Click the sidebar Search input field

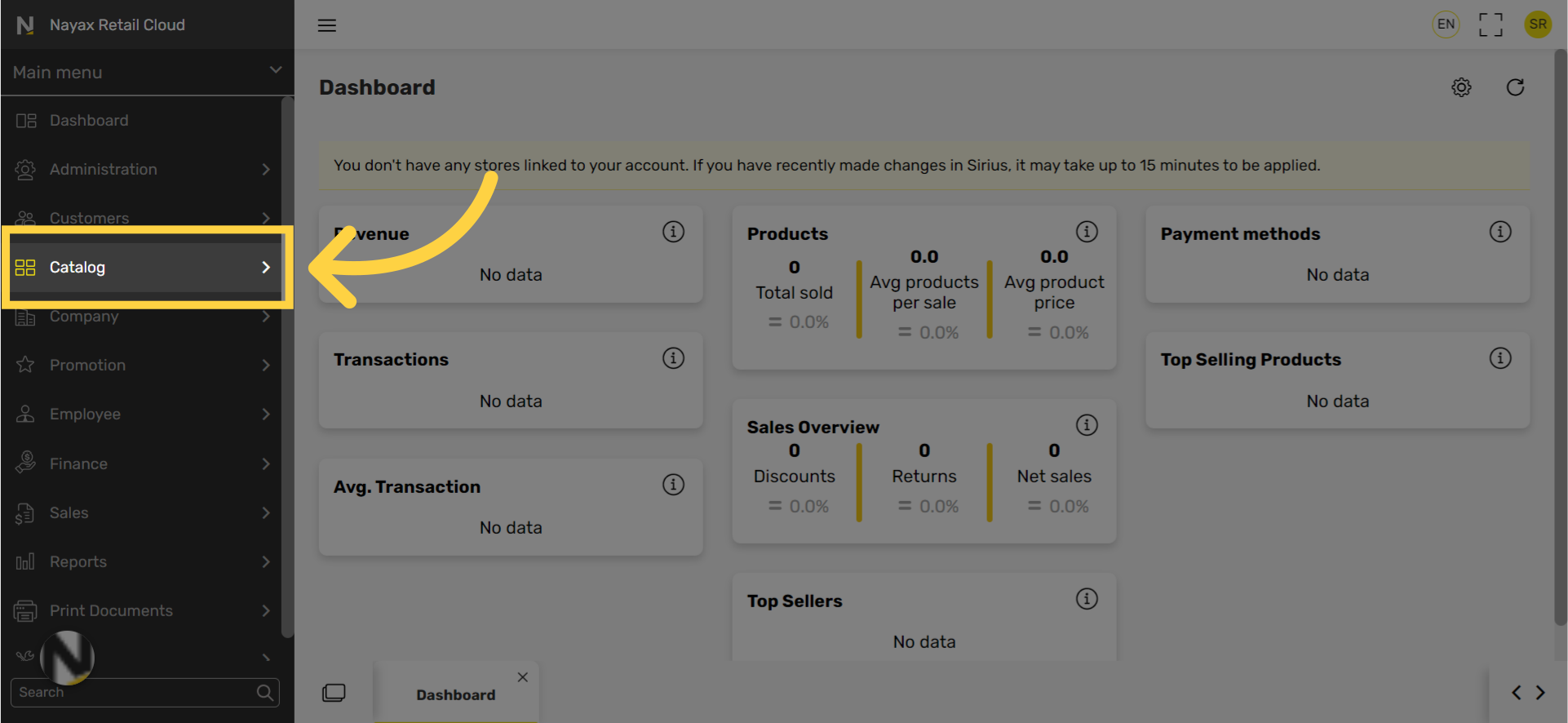[145, 693]
